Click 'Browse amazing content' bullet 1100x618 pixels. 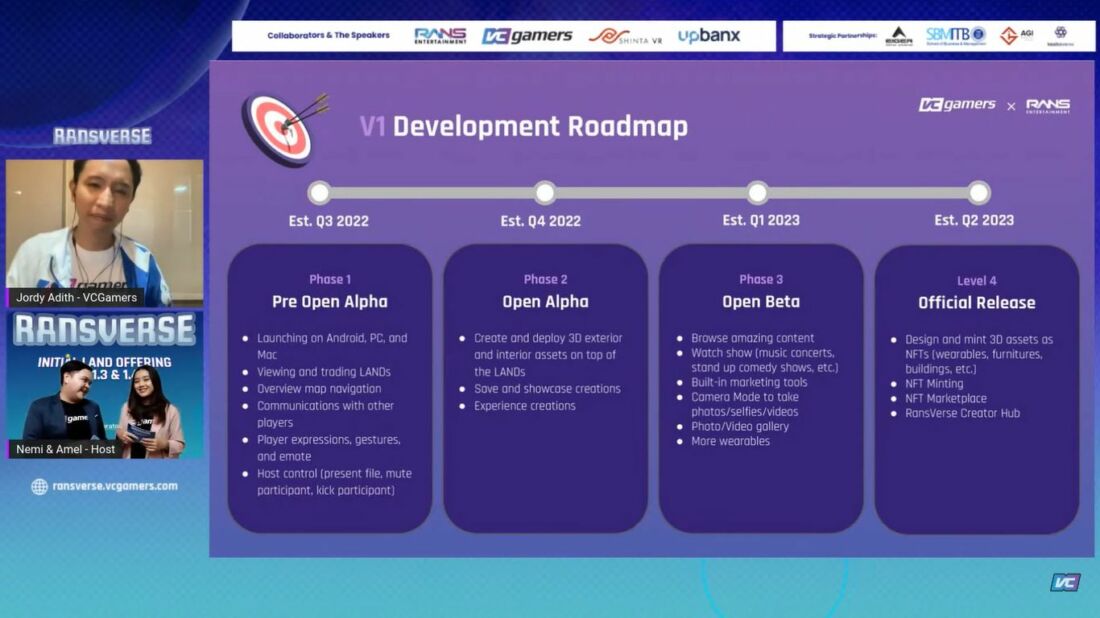(x=753, y=338)
